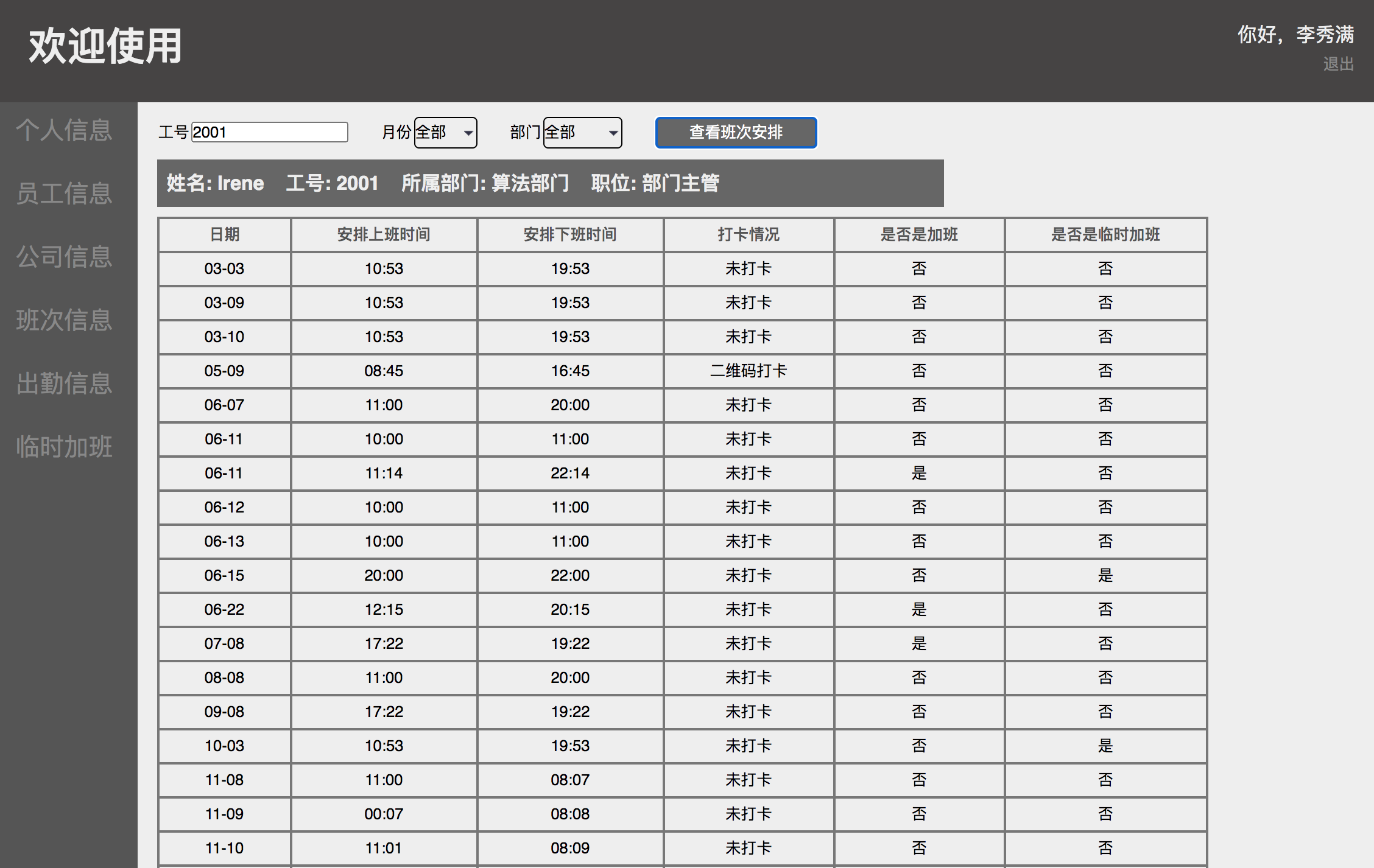
Task: Go to 员工信息 in the sidebar
Action: [64, 193]
